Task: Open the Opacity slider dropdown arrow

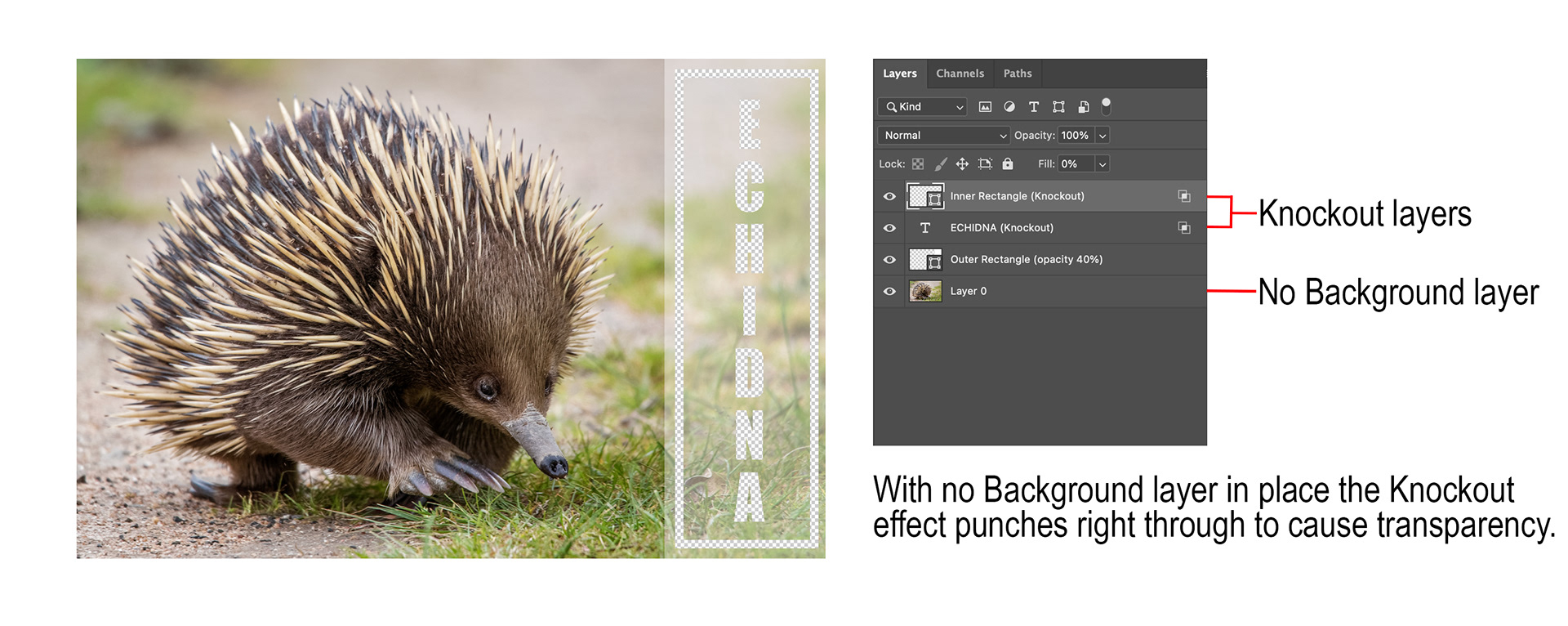Action: pyautogui.click(x=1102, y=136)
